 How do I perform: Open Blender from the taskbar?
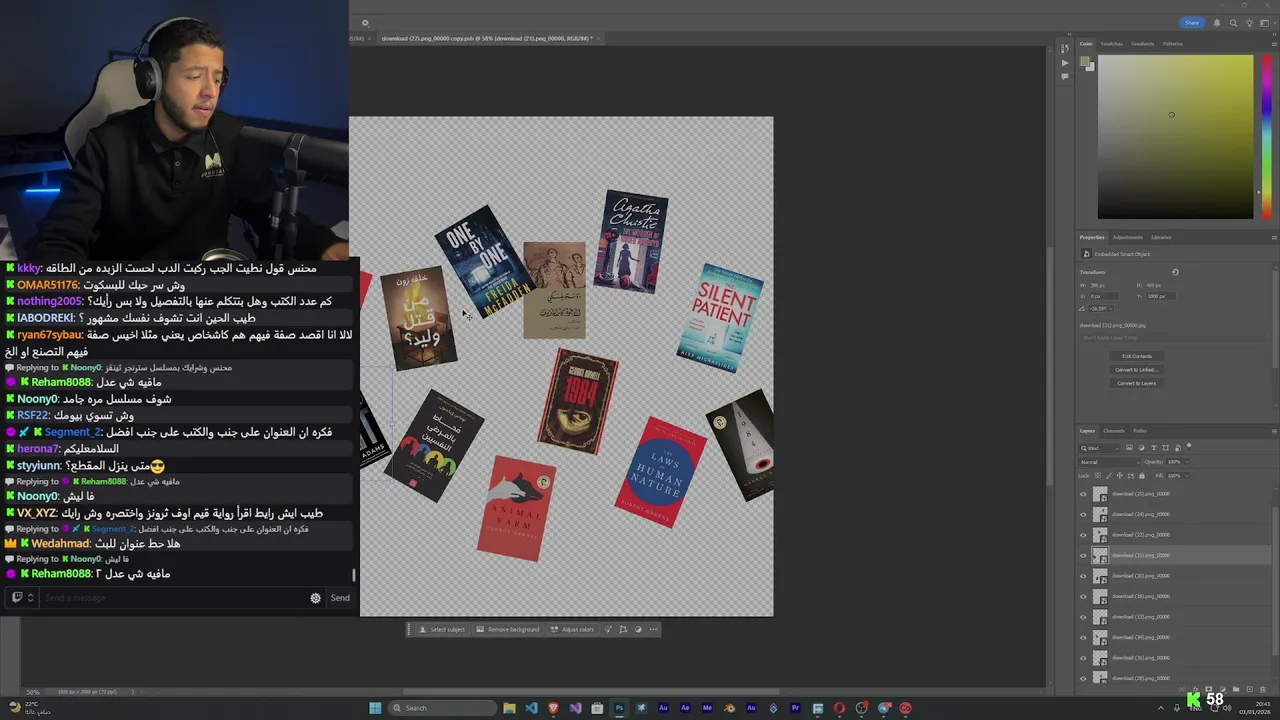[730, 708]
